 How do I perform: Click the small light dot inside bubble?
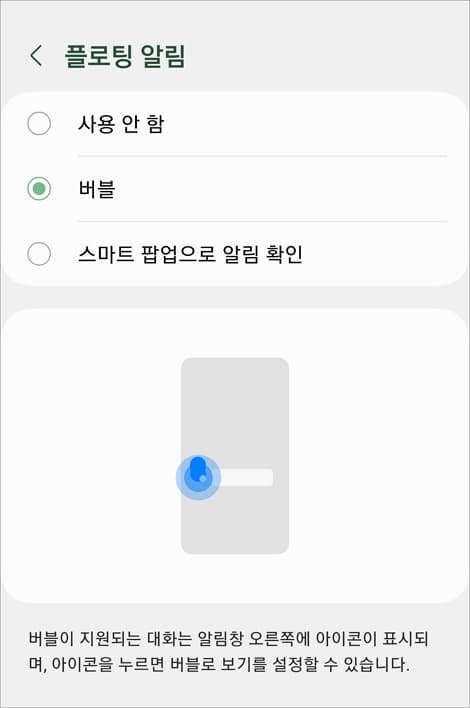[x=203, y=479]
